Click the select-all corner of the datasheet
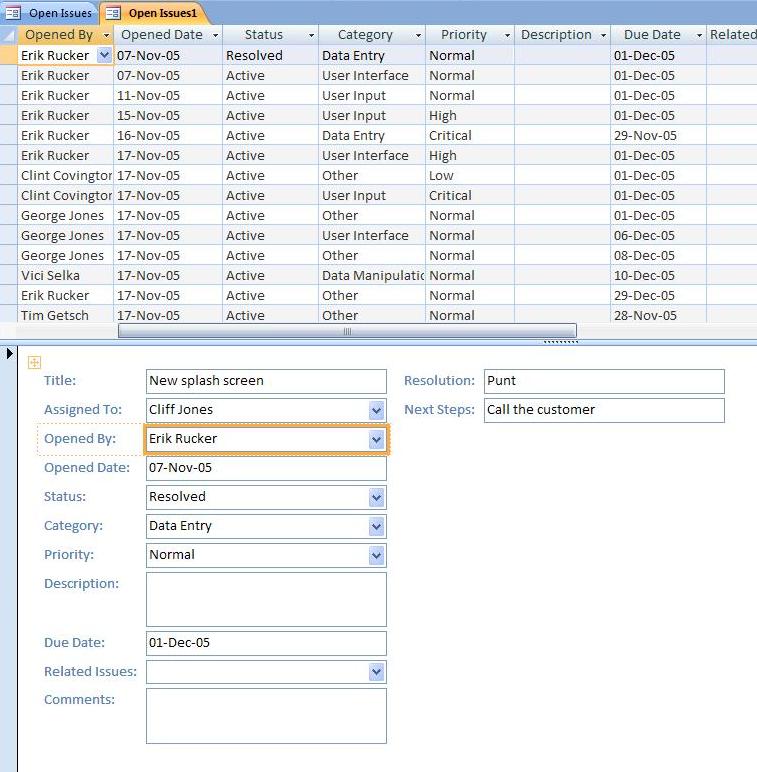 (9, 35)
